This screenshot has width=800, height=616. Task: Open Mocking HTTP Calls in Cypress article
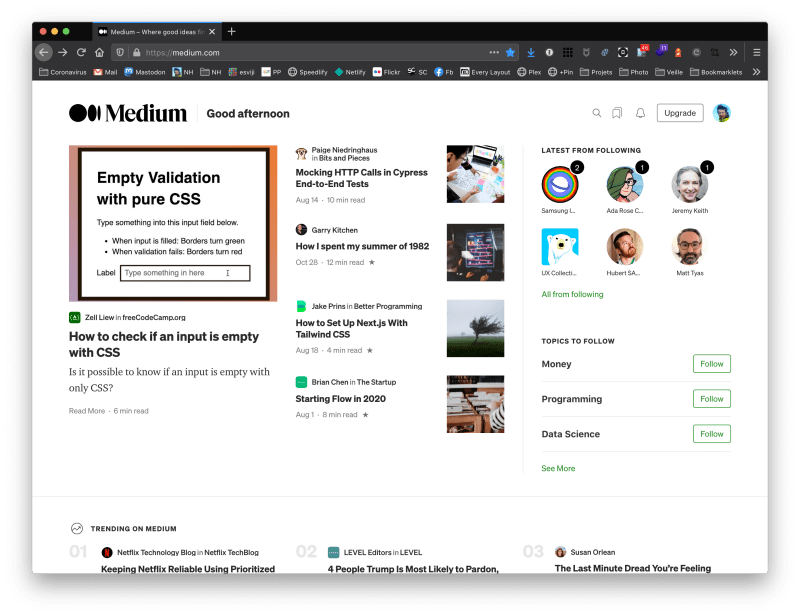point(361,178)
